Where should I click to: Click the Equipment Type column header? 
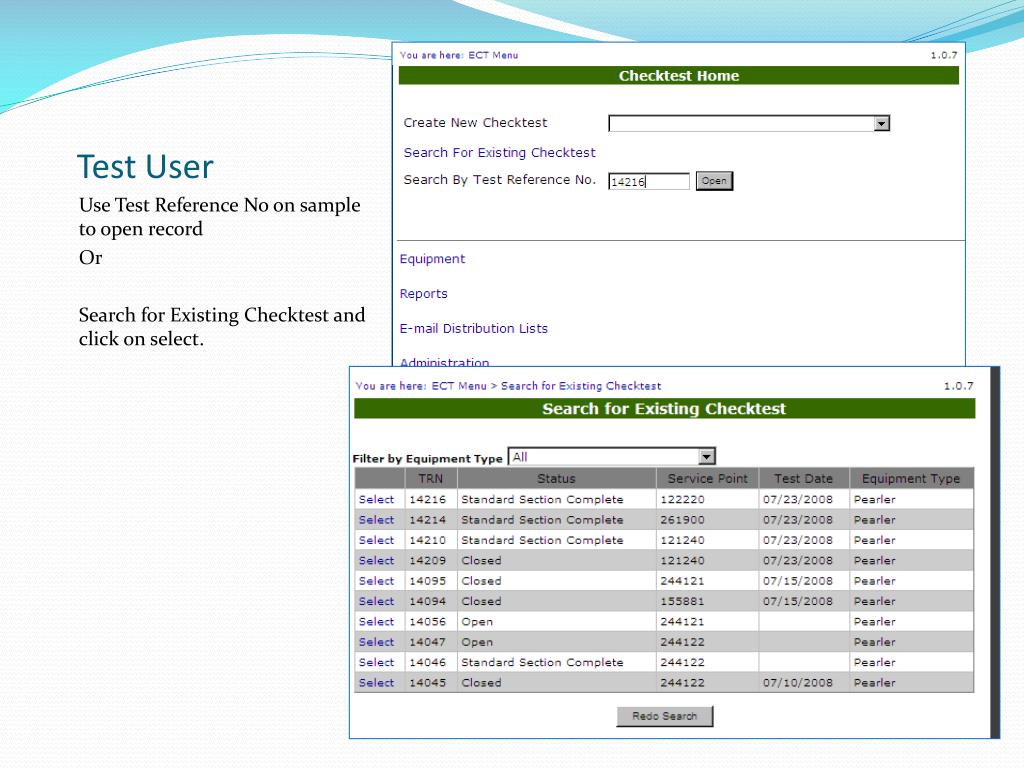click(911, 479)
